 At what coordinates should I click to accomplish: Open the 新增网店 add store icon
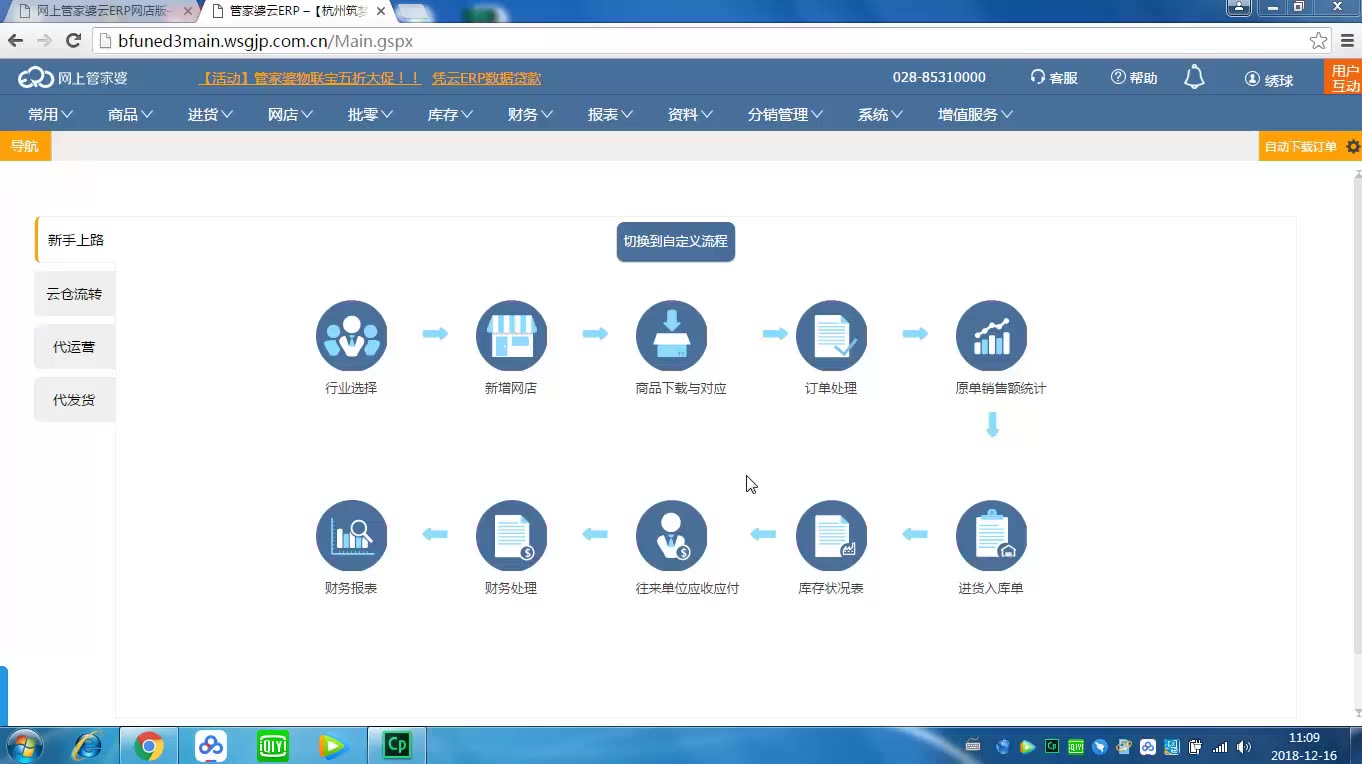coord(511,336)
